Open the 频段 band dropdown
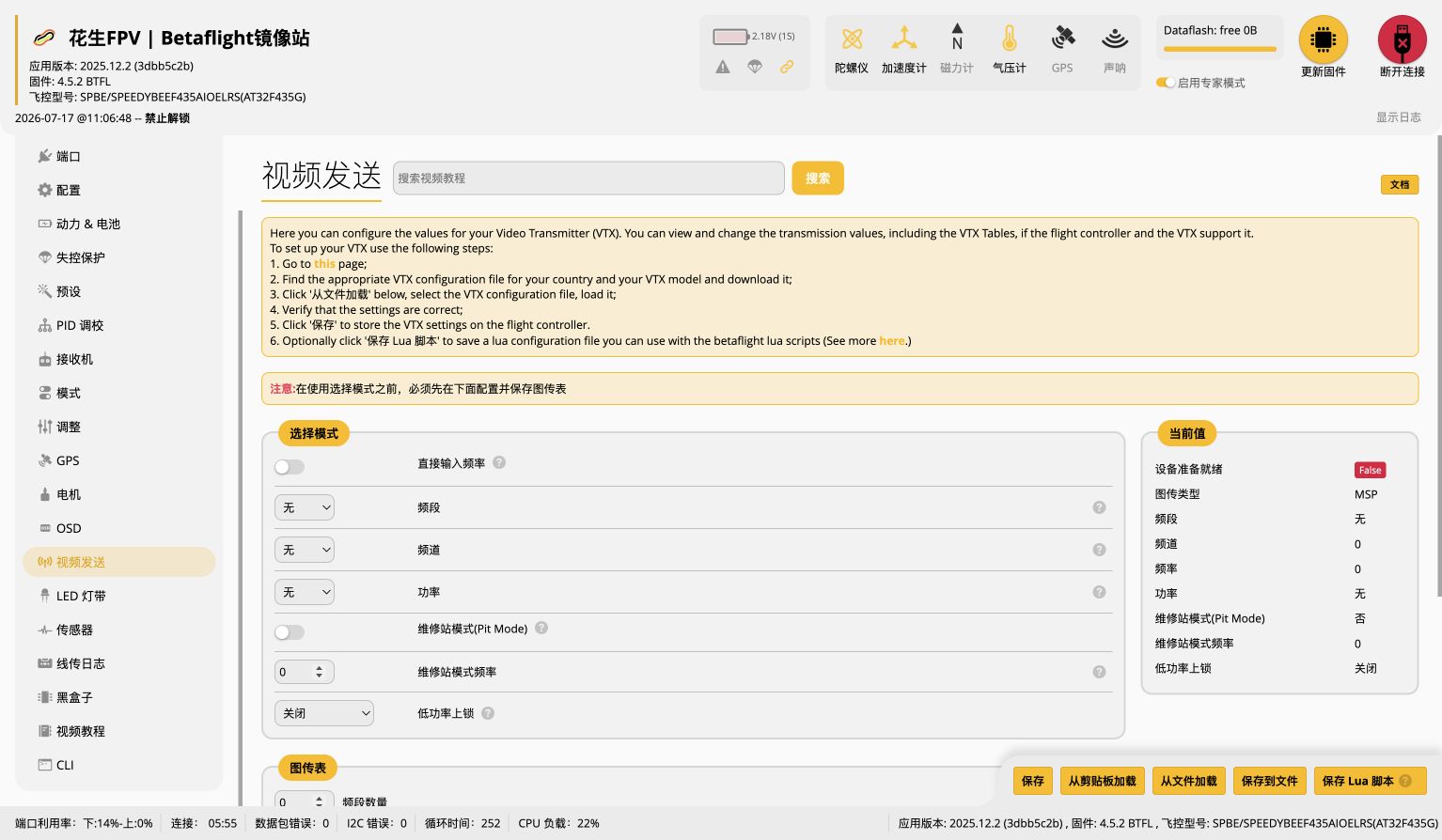Image resolution: width=1442 pixels, height=840 pixels. click(305, 507)
